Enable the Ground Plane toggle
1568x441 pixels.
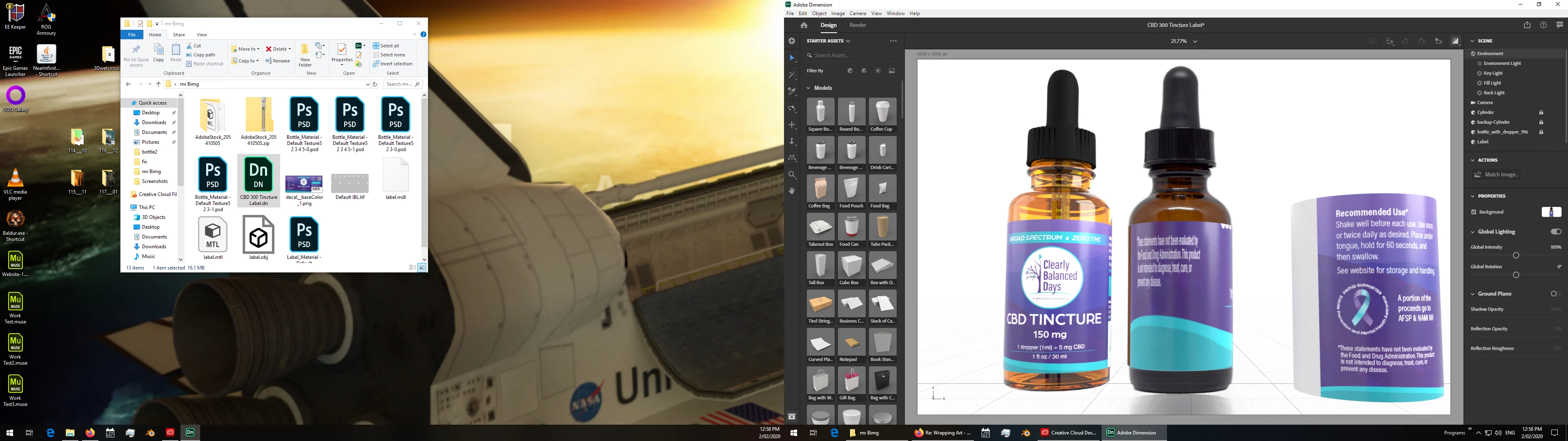point(1555,294)
